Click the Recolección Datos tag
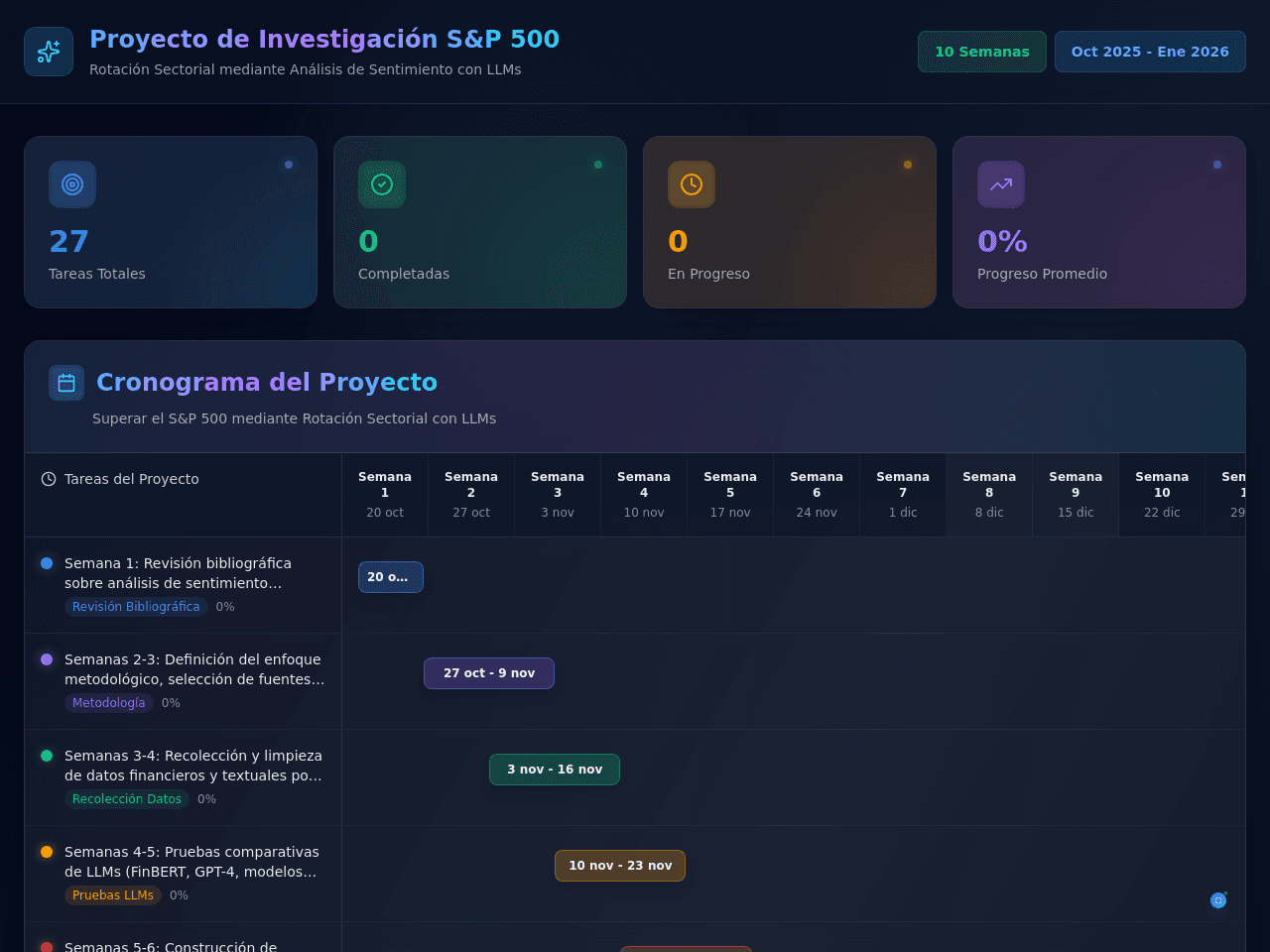Image resolution: width=1270 pixels, height=952 pixels. pos(127,799)
